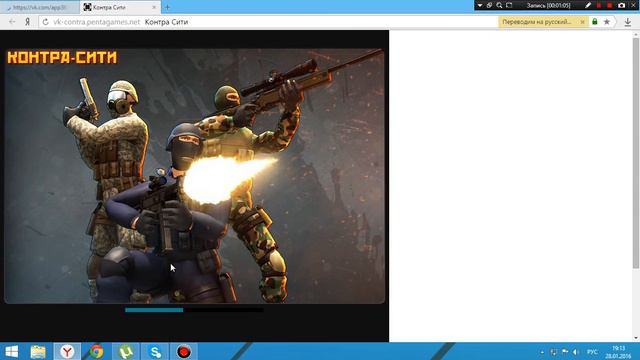
Task: Click the recorder magnifier zoom icon
Action: click(499, 5)
